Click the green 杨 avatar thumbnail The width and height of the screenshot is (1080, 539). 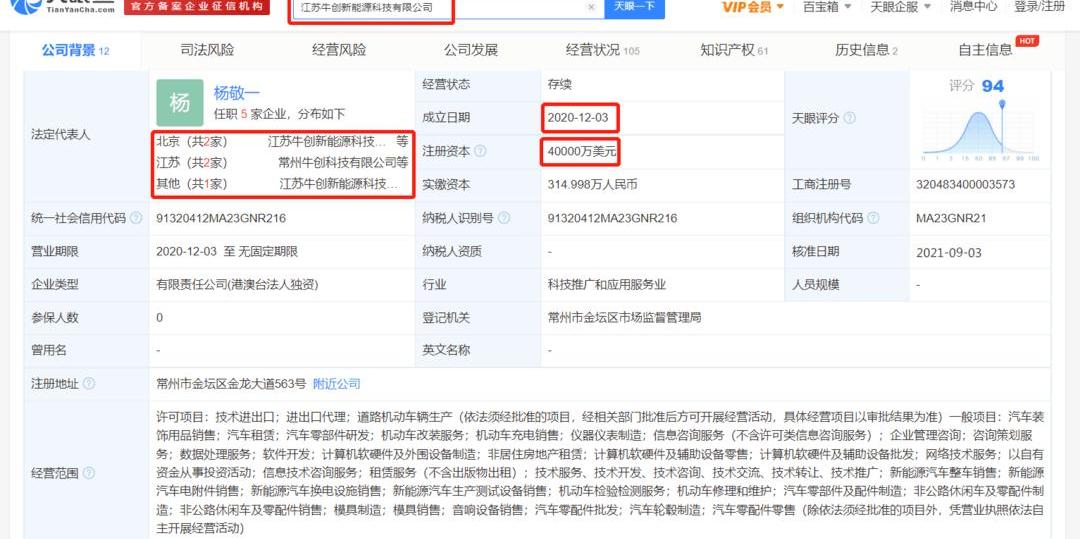click(x=180, y=103)
